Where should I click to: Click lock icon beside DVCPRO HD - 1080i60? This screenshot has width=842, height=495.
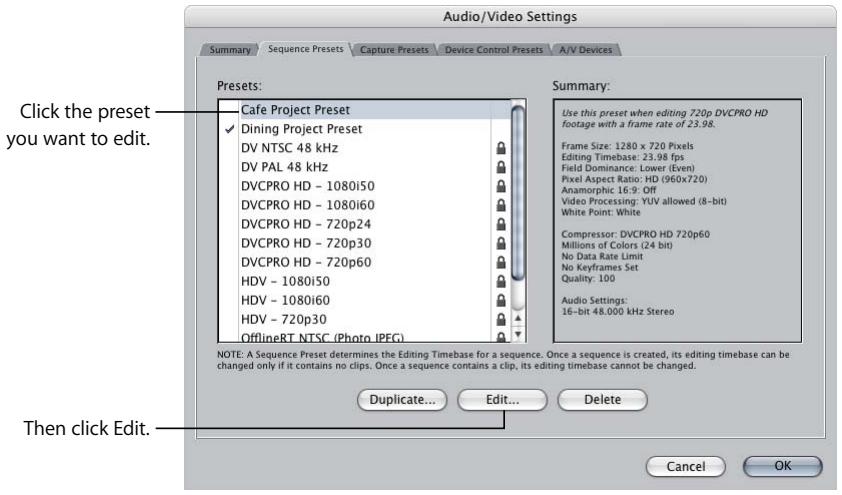500,205
